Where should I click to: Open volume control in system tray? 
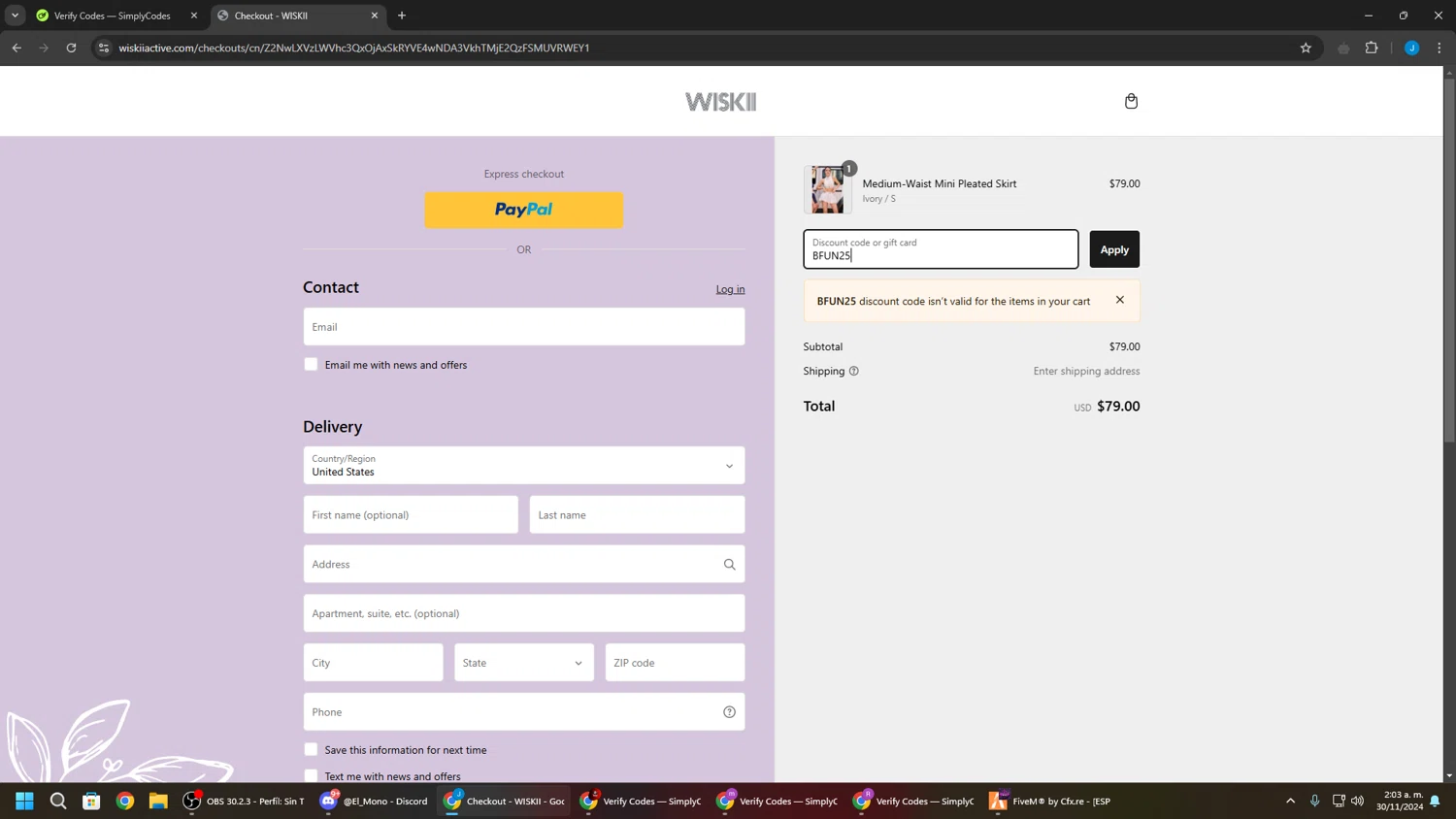(x=1357, y=801)
